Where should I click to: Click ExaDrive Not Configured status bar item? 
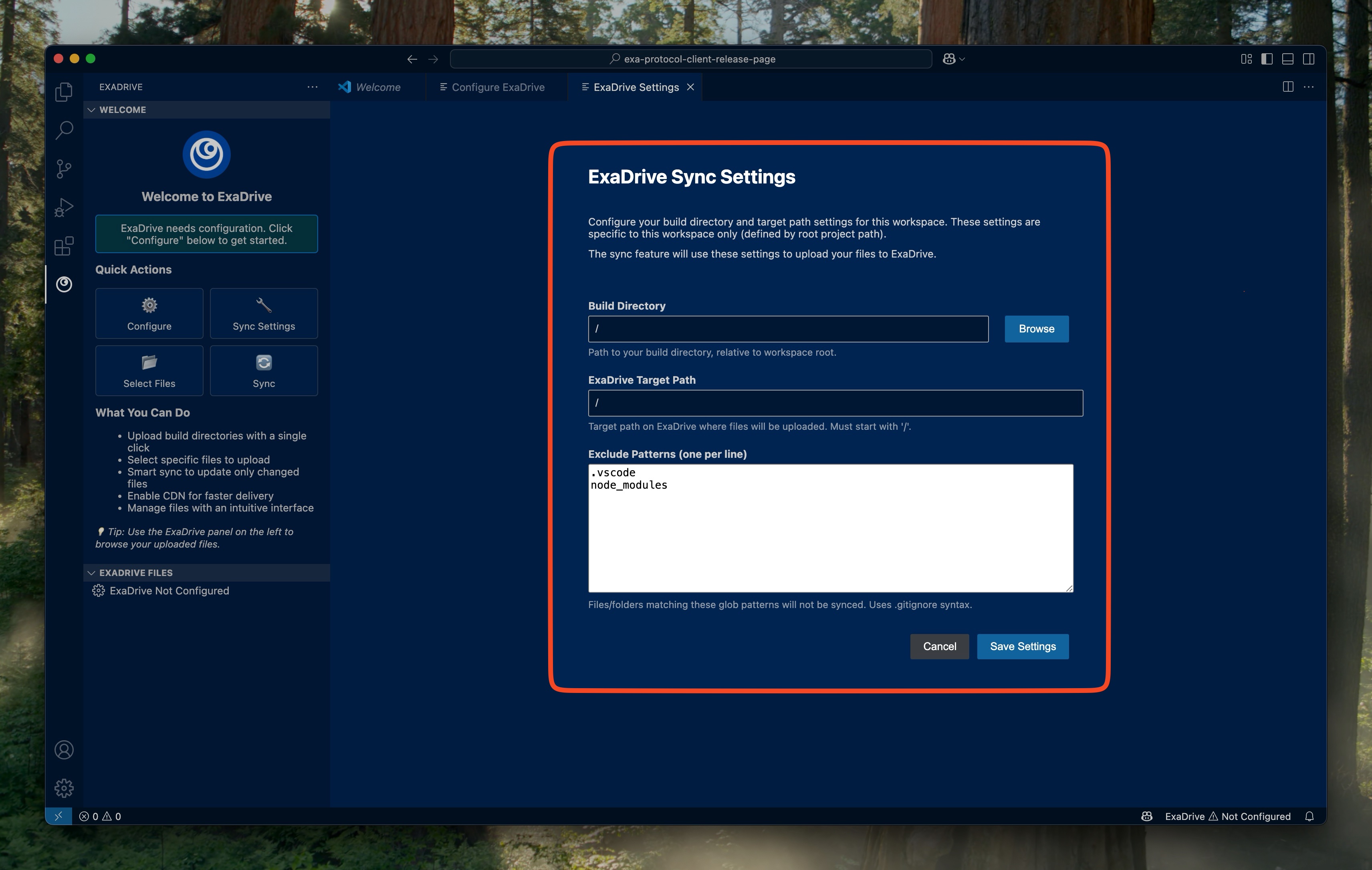[1227, 816]
